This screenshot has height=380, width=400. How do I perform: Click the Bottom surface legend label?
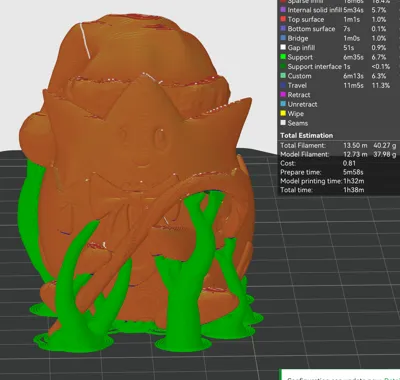coord(311,29)
